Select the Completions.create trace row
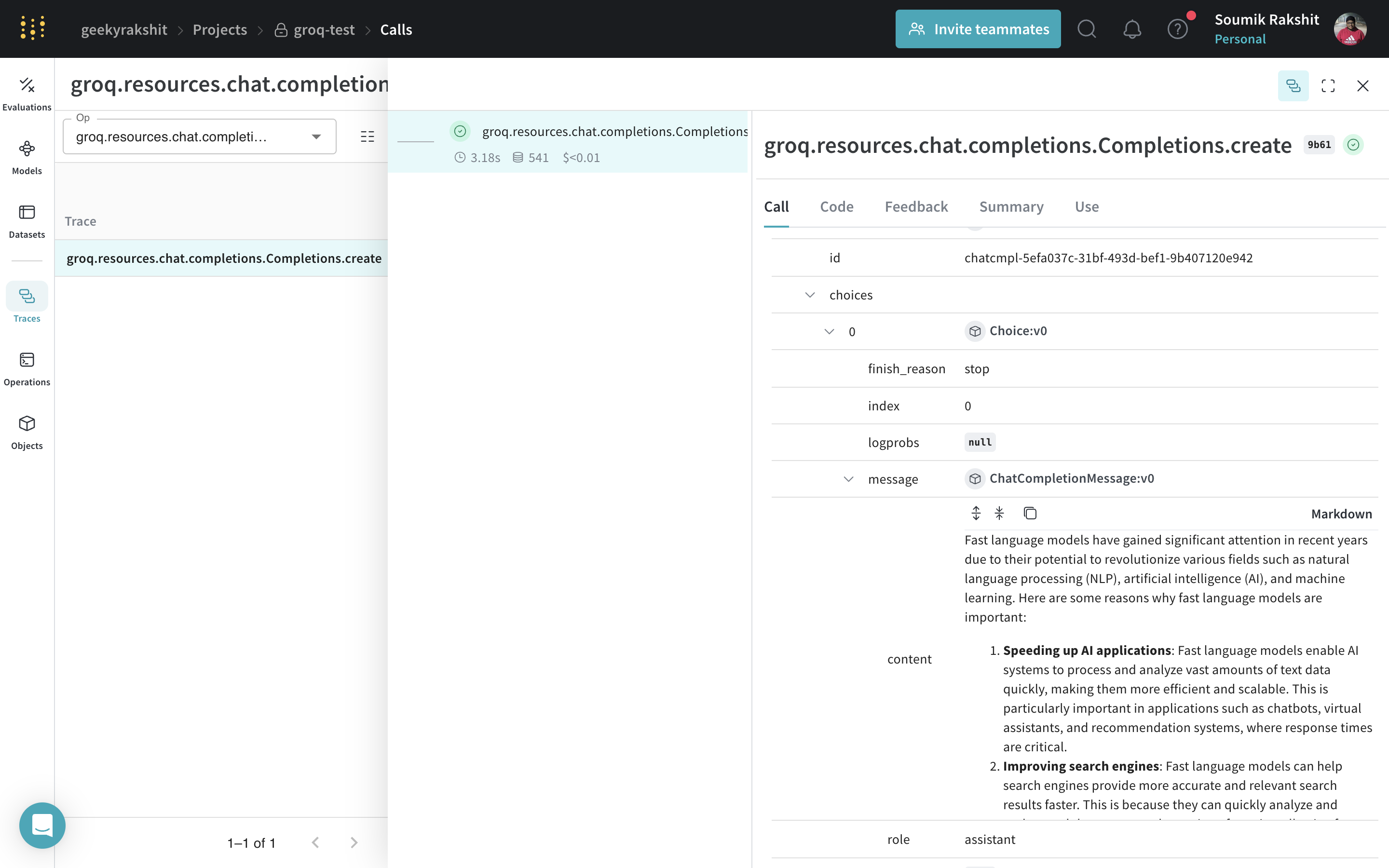 click(x=223, y=258)
